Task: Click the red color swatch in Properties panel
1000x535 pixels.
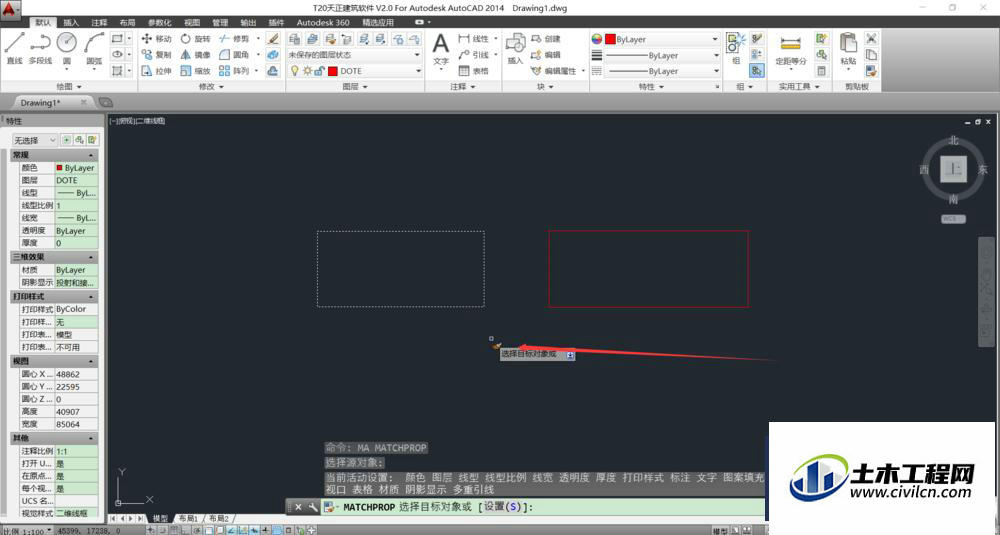Action: (610, 39)
